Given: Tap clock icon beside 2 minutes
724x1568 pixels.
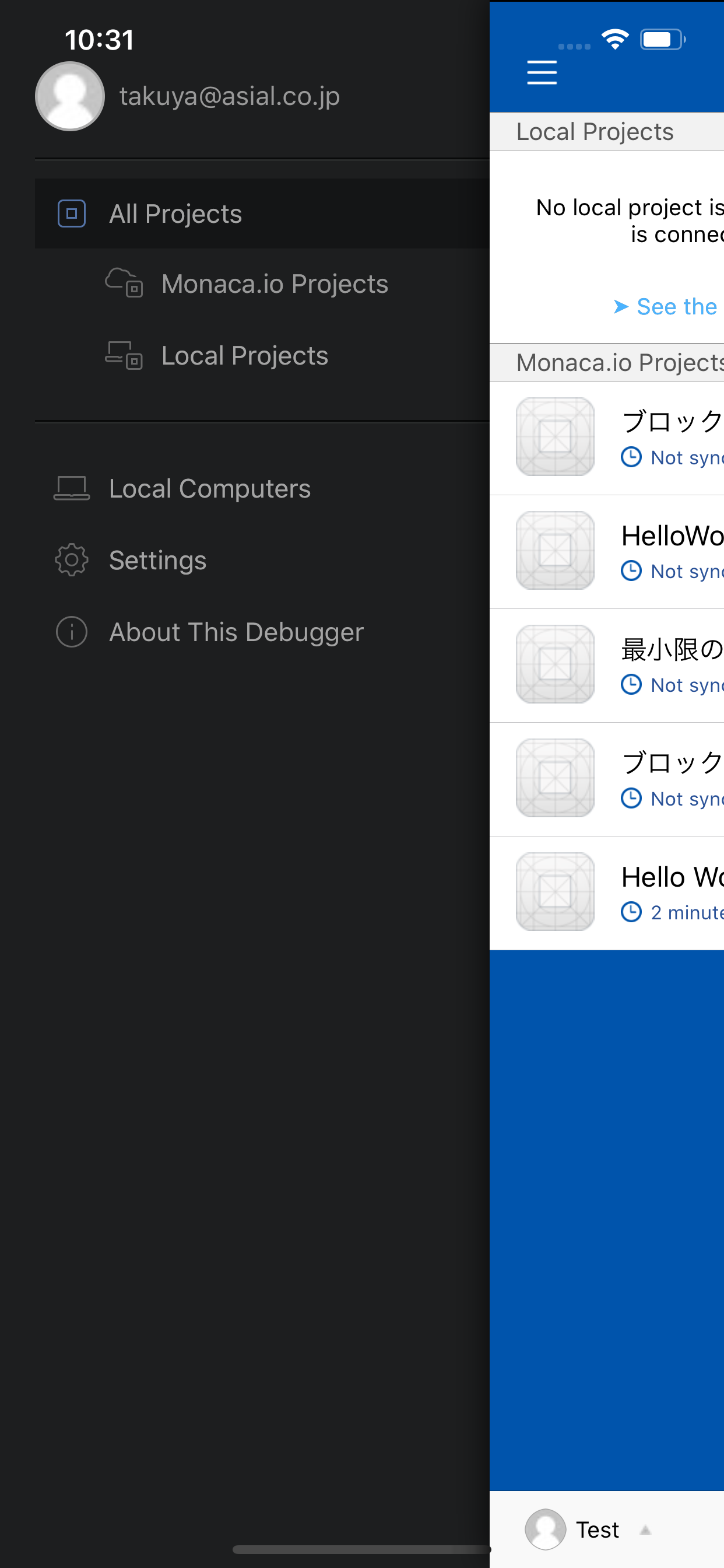Looking at the screenshot, I should coord(631,912).
